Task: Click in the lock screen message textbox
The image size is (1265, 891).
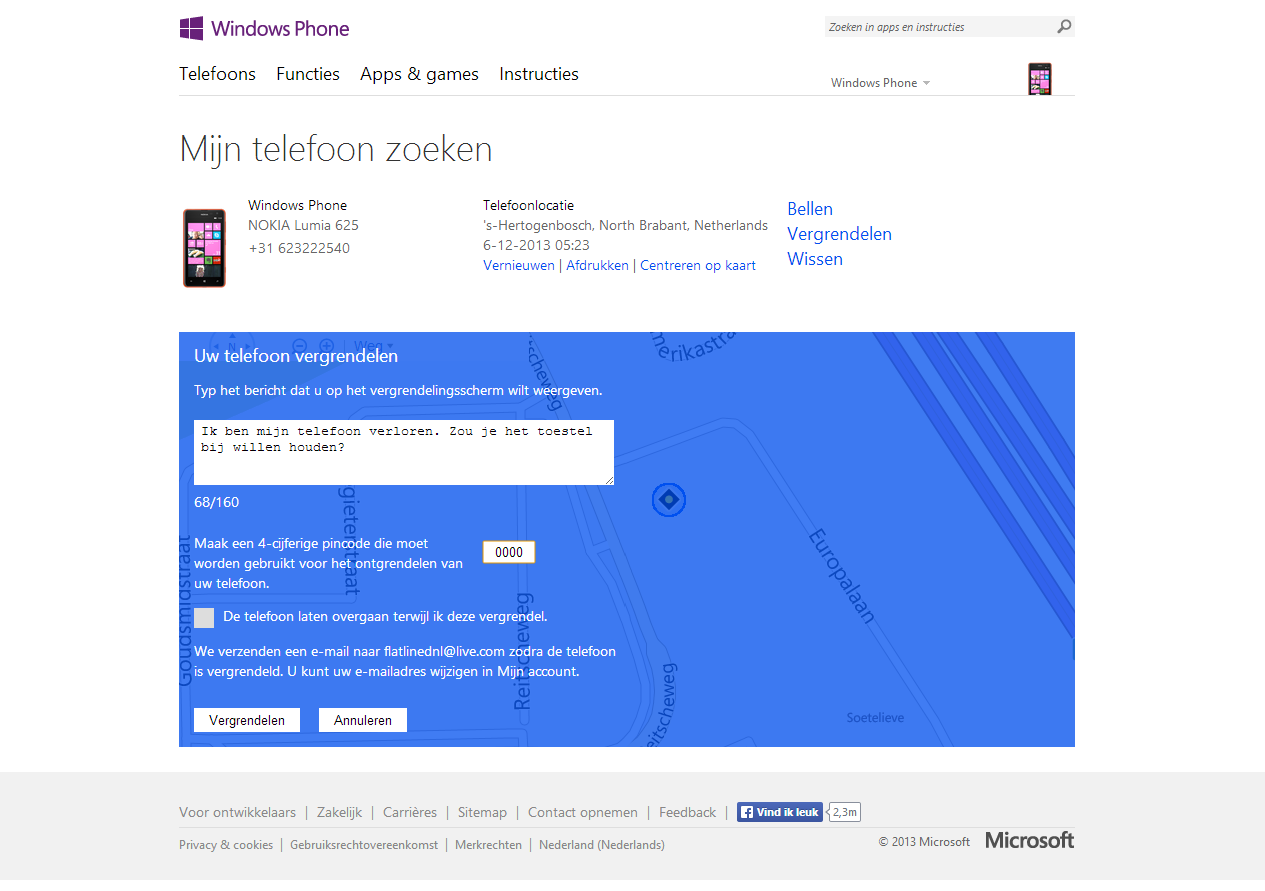Action: (404, 453)
